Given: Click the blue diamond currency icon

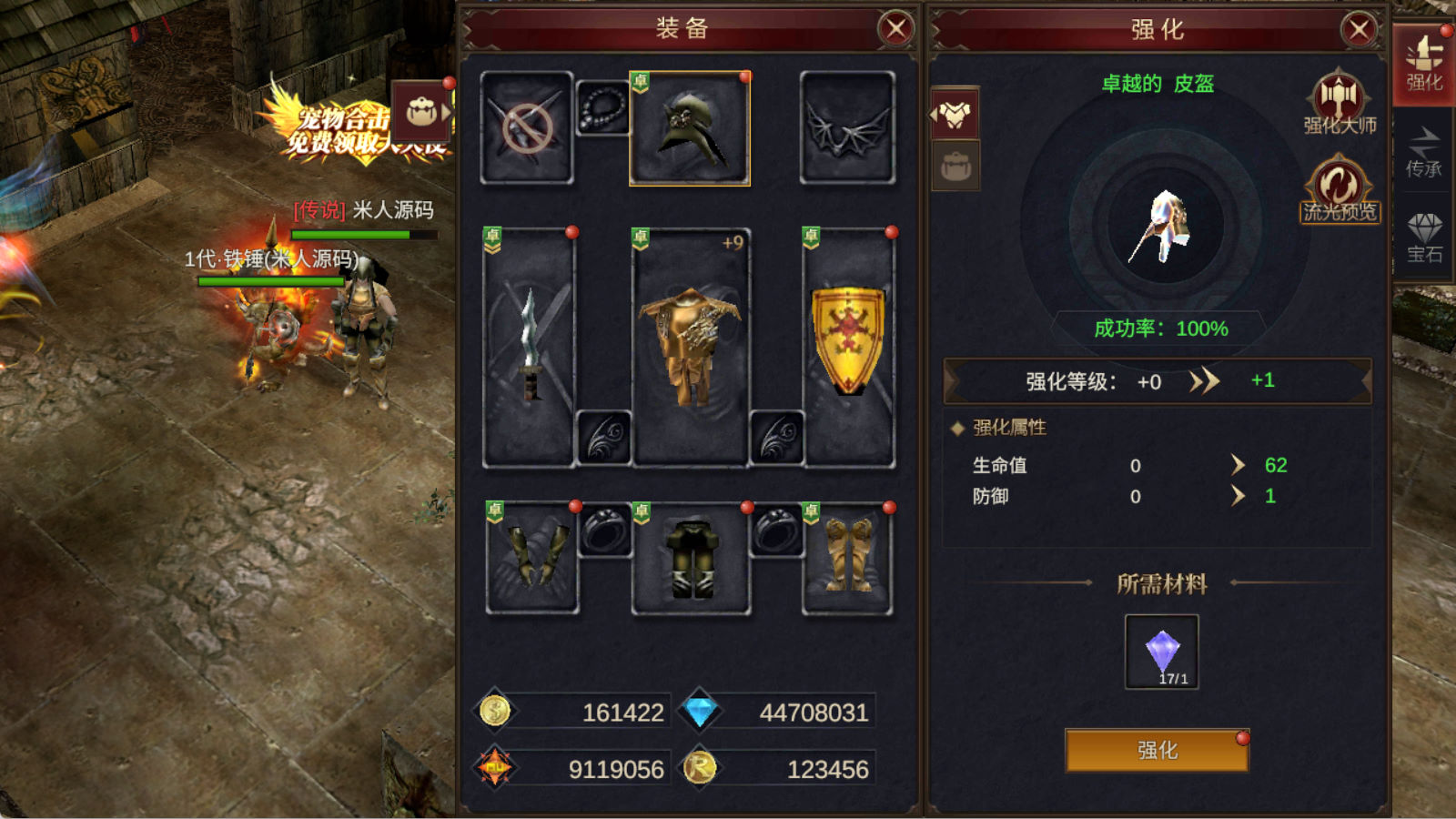Looking at the screenshot, I should click(700, 712).
